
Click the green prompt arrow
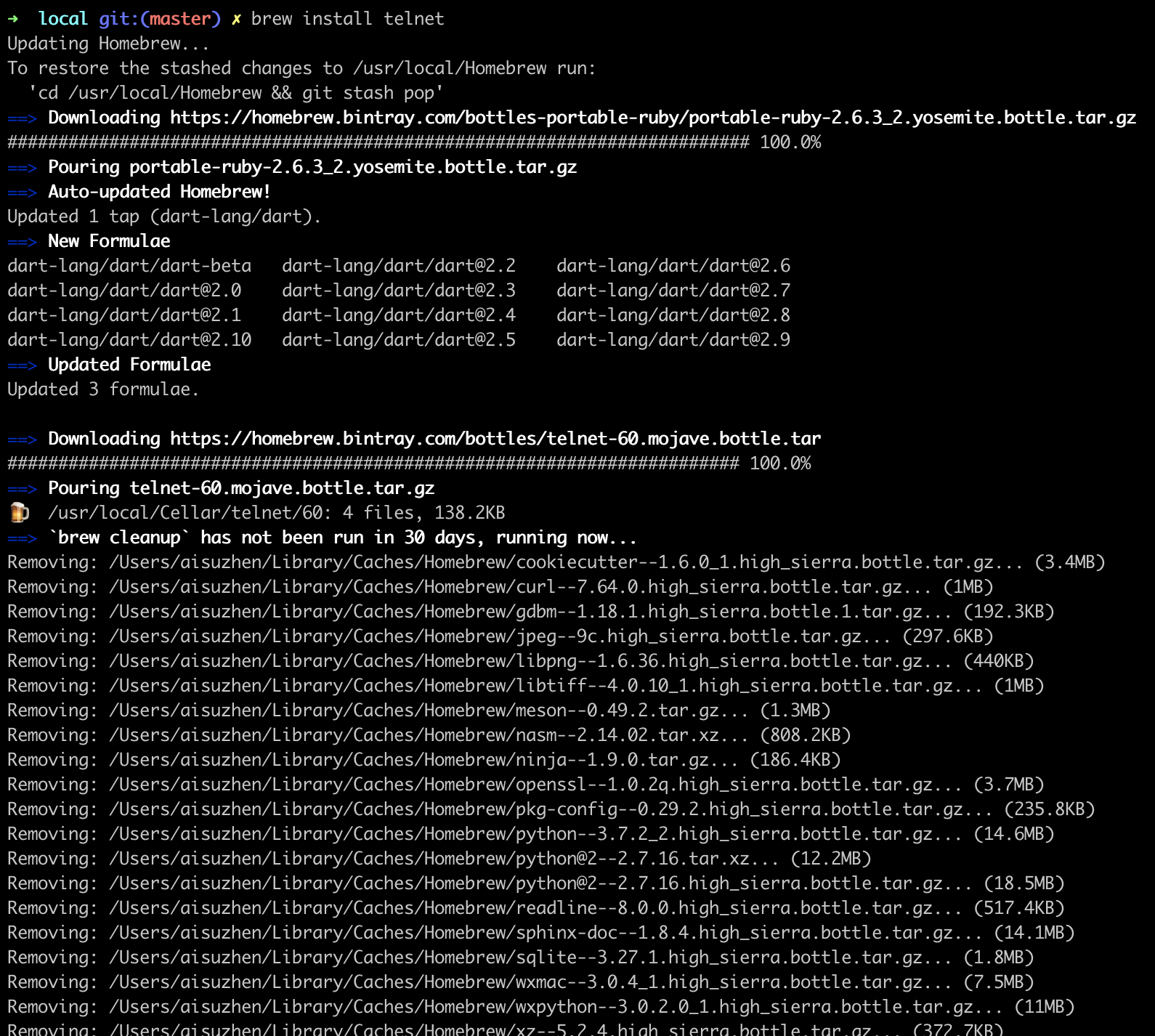click(x=13, y=19)
